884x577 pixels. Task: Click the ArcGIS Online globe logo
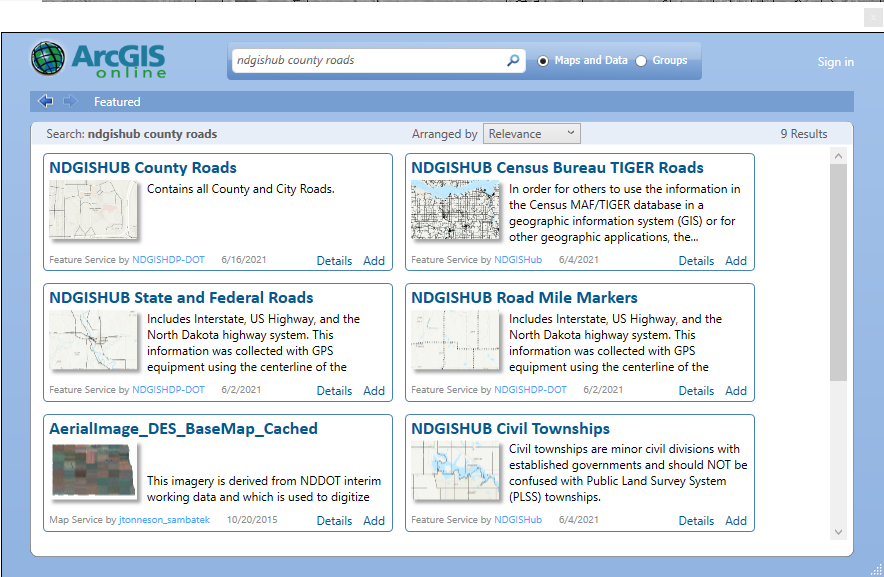48,58
